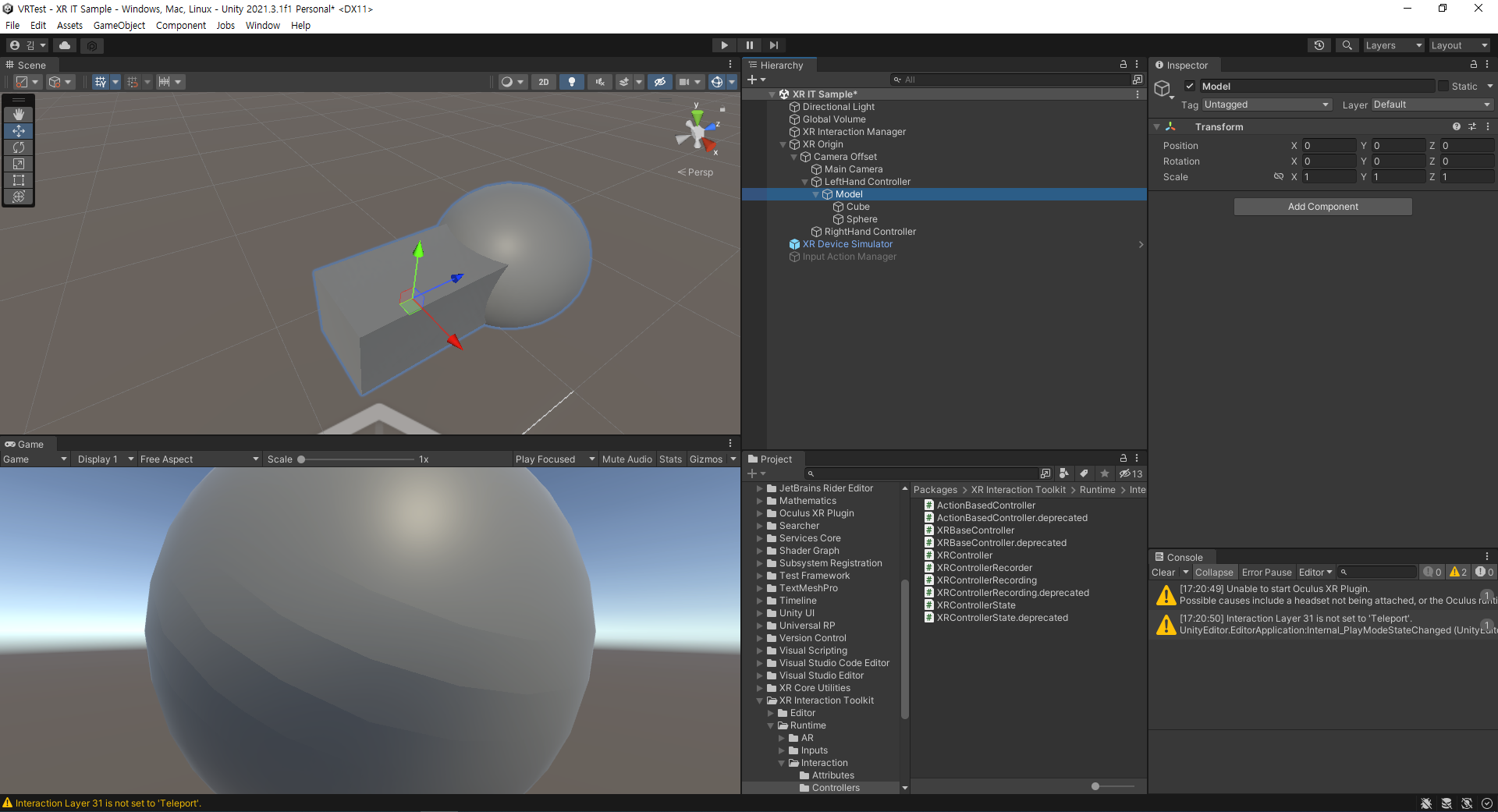Switch Persp projection mode

pos(696,172)
